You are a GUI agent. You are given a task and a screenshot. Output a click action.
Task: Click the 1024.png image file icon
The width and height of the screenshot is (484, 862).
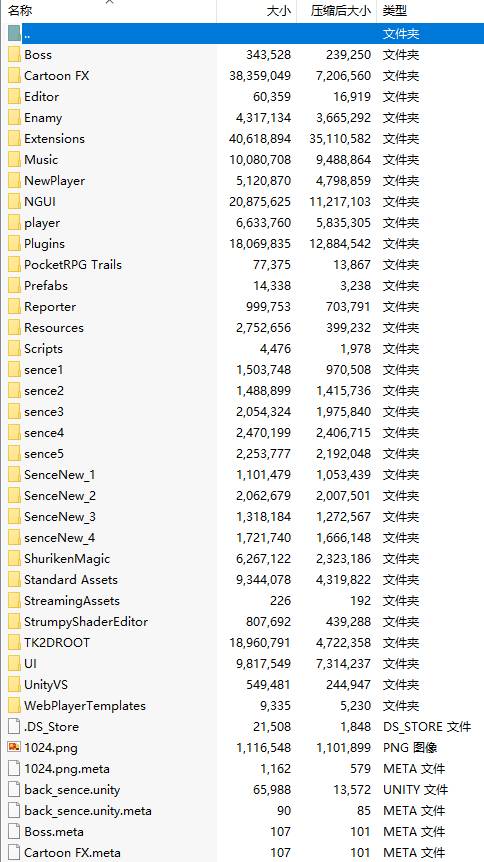coord(14,747)
